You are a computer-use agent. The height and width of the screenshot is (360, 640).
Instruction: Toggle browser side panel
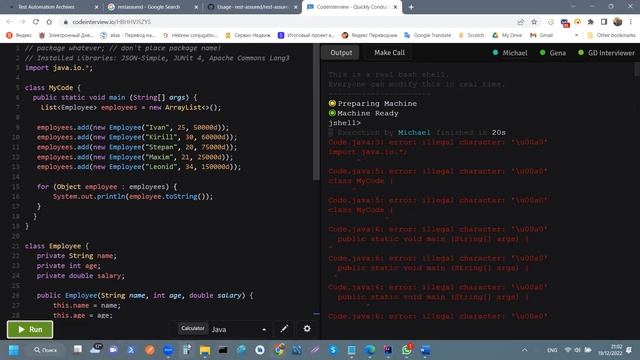tap(604, 22)
